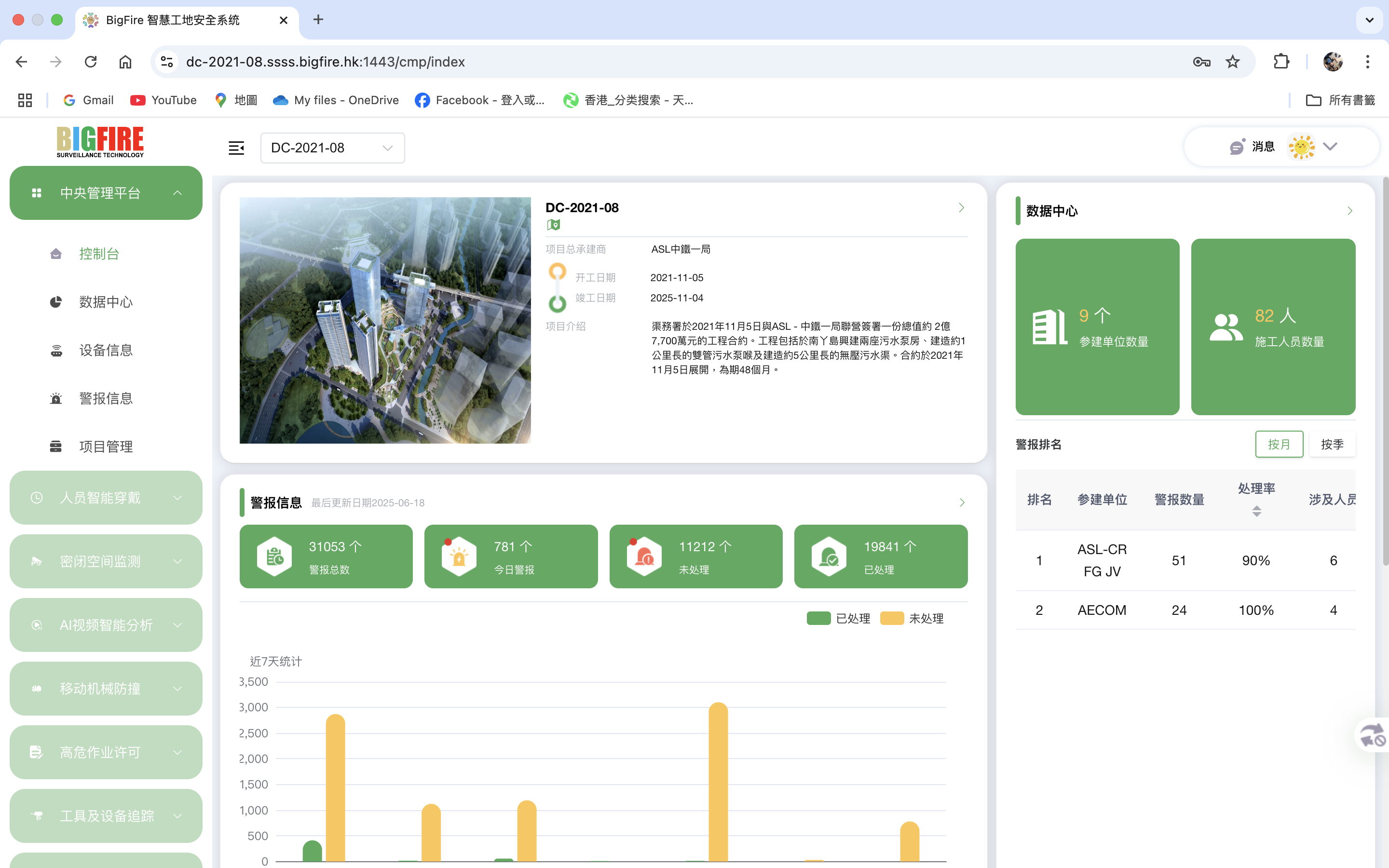The width and height of the screenshot is (1389, 868).
Task: Click the 今日警报 alarm light icon
Action: (x=459, y=556)
